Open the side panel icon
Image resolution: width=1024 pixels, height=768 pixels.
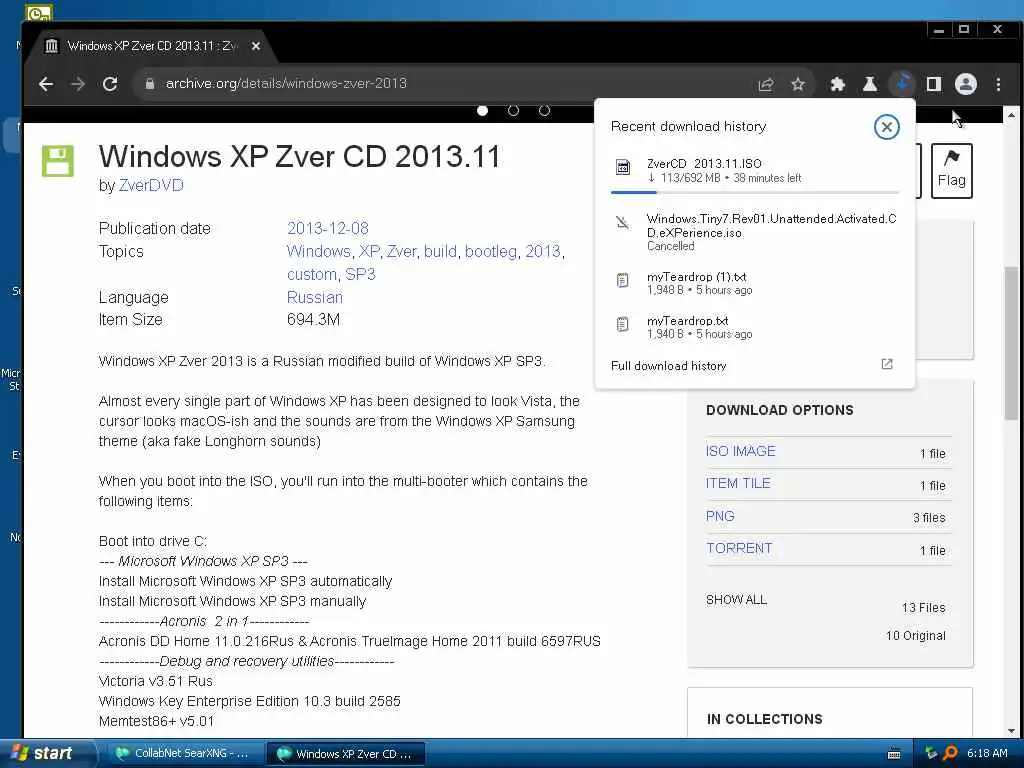point(934,84)
